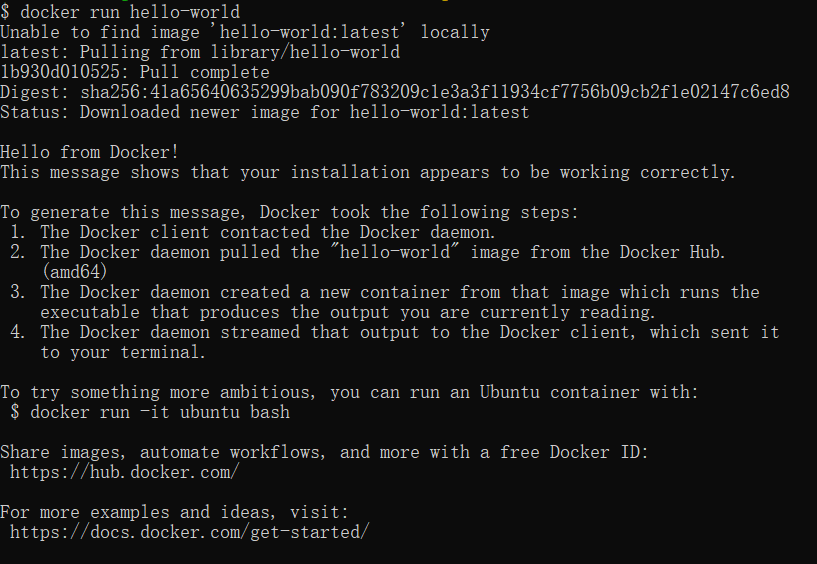817x564 pixels.
Task: Click 'to your terminal.' continuation line
Action: pyautogui.click(x=123, y=352)
